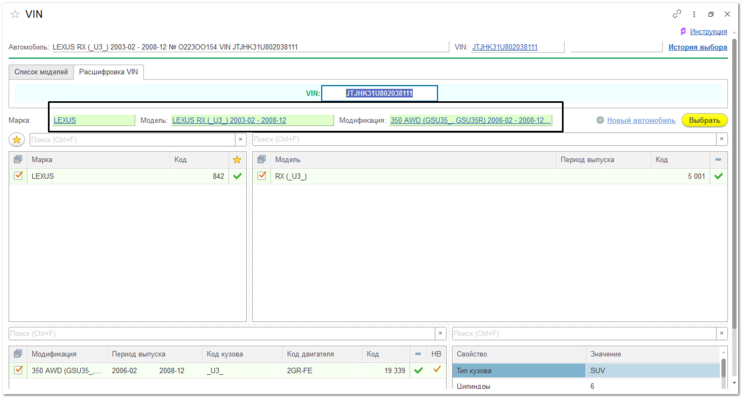This screenshot has height=399, width=743.
Task: Click minus icon in modification table header
Action: click(418, 354)
